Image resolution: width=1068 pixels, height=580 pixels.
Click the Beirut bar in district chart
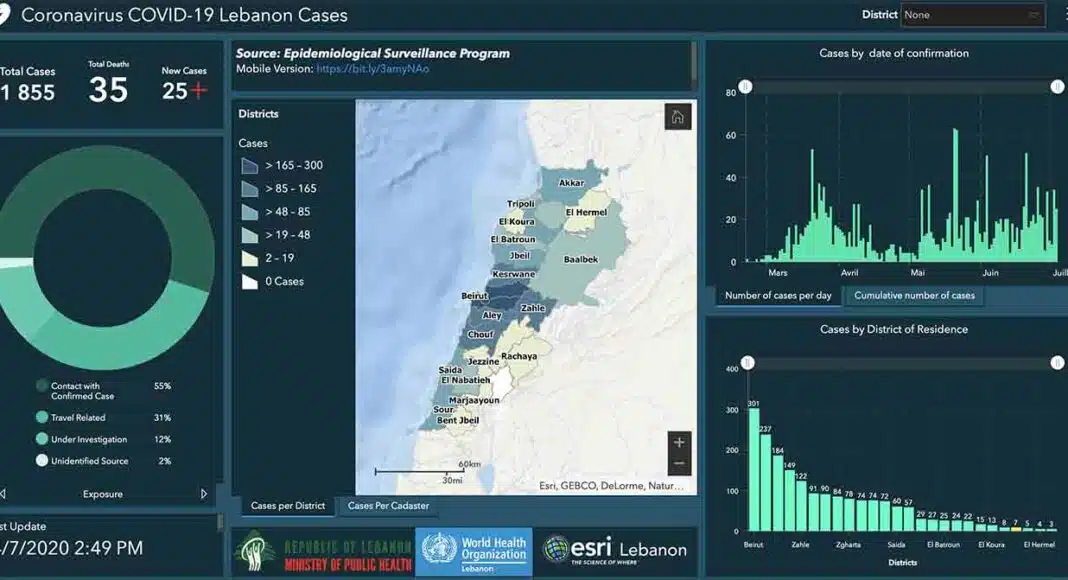754,469
